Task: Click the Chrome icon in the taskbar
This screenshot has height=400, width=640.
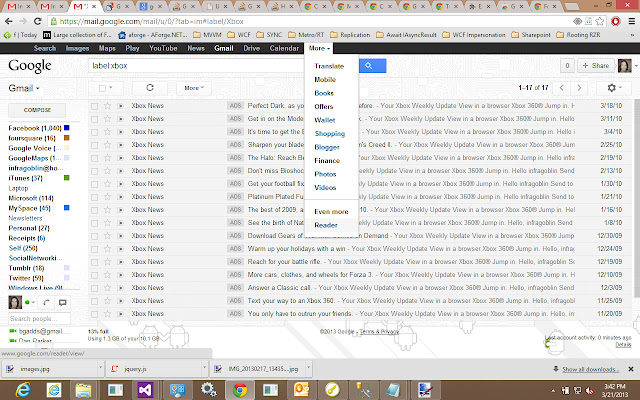Action: tap(240, 390)
